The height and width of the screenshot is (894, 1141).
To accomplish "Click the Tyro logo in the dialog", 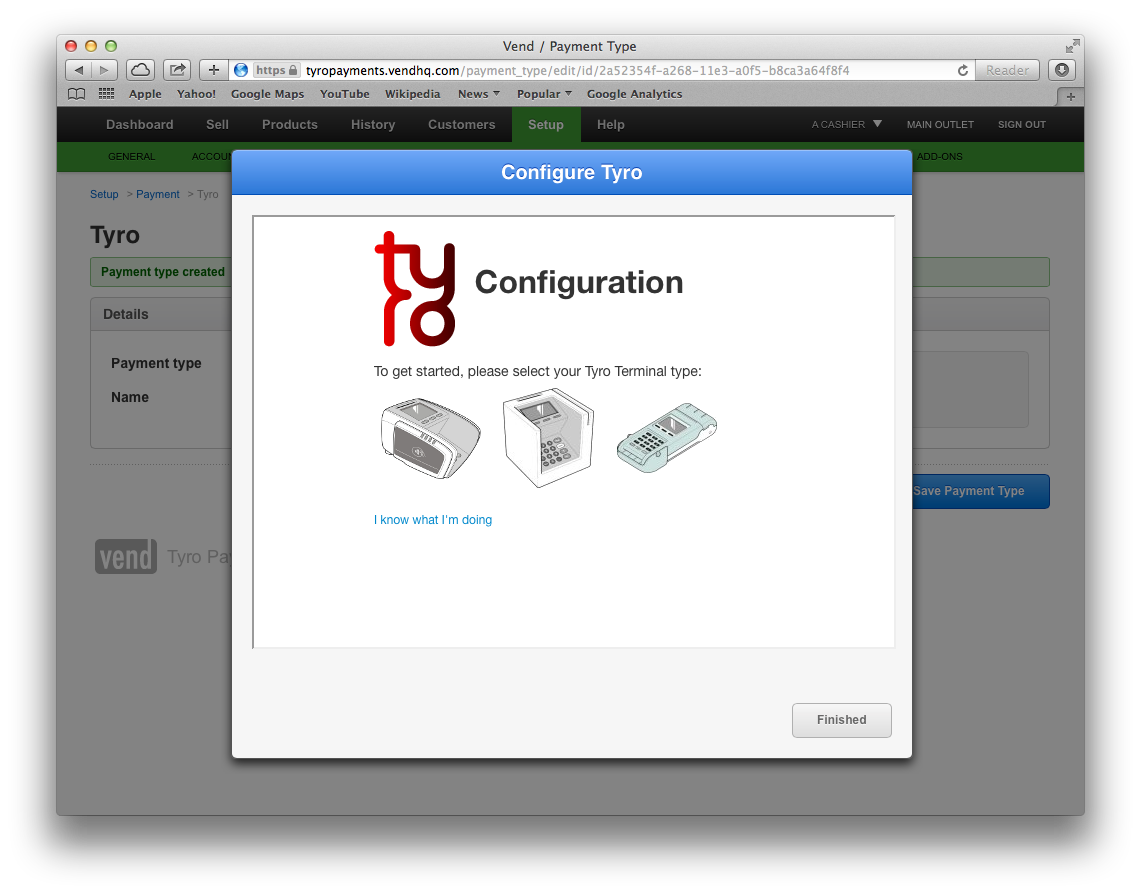I will [416, 290].
